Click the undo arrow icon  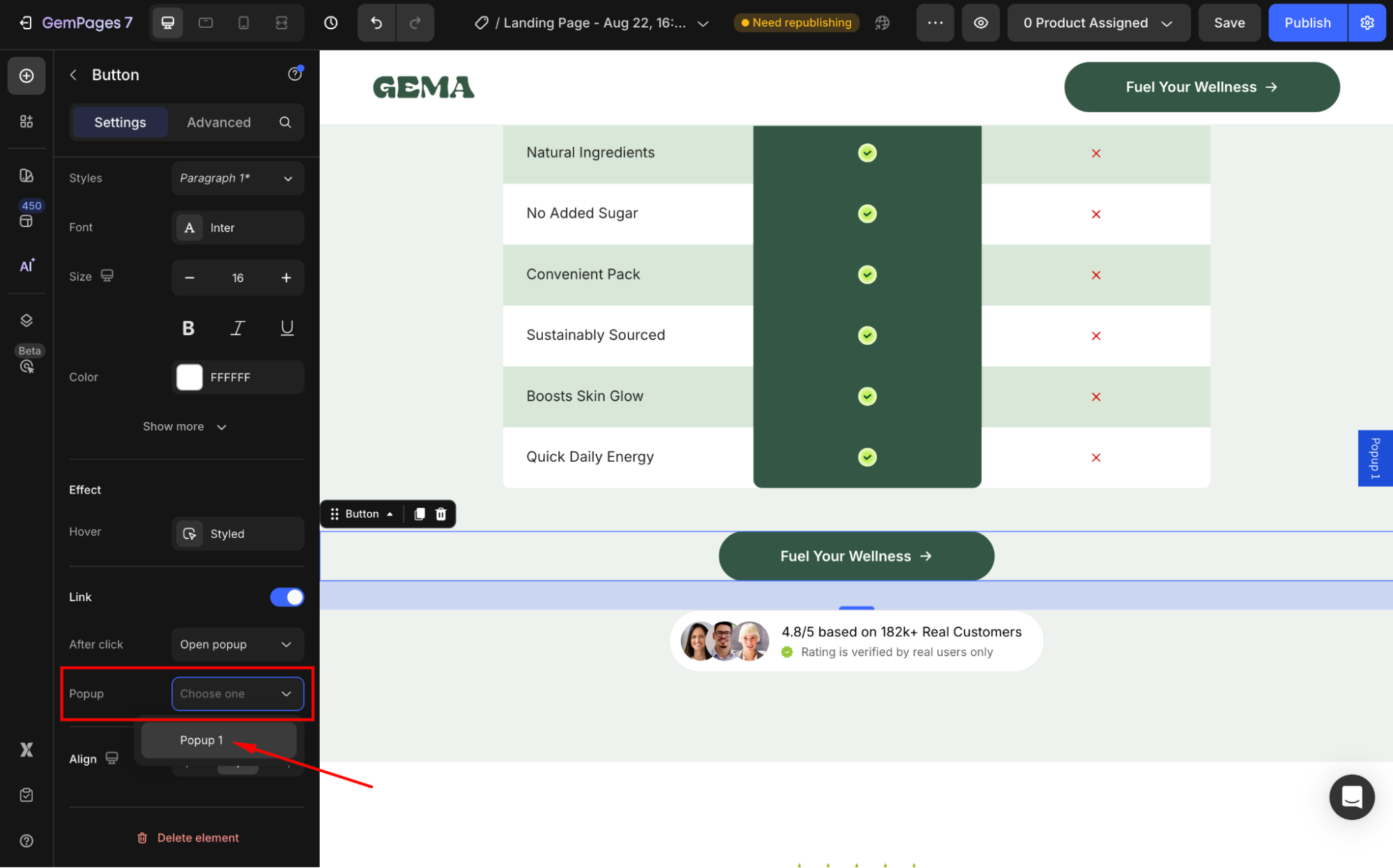click(x=376, y=23)
